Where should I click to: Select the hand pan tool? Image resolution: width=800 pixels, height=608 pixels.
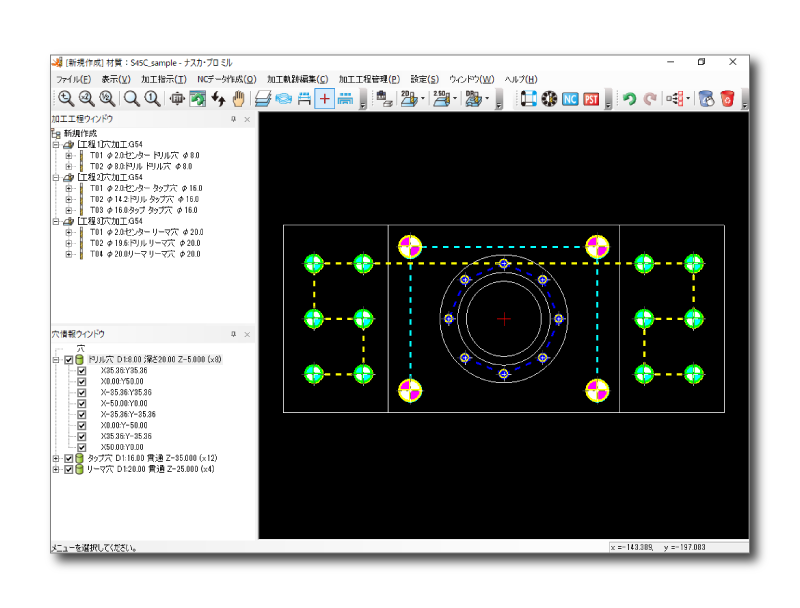point(238,98)
